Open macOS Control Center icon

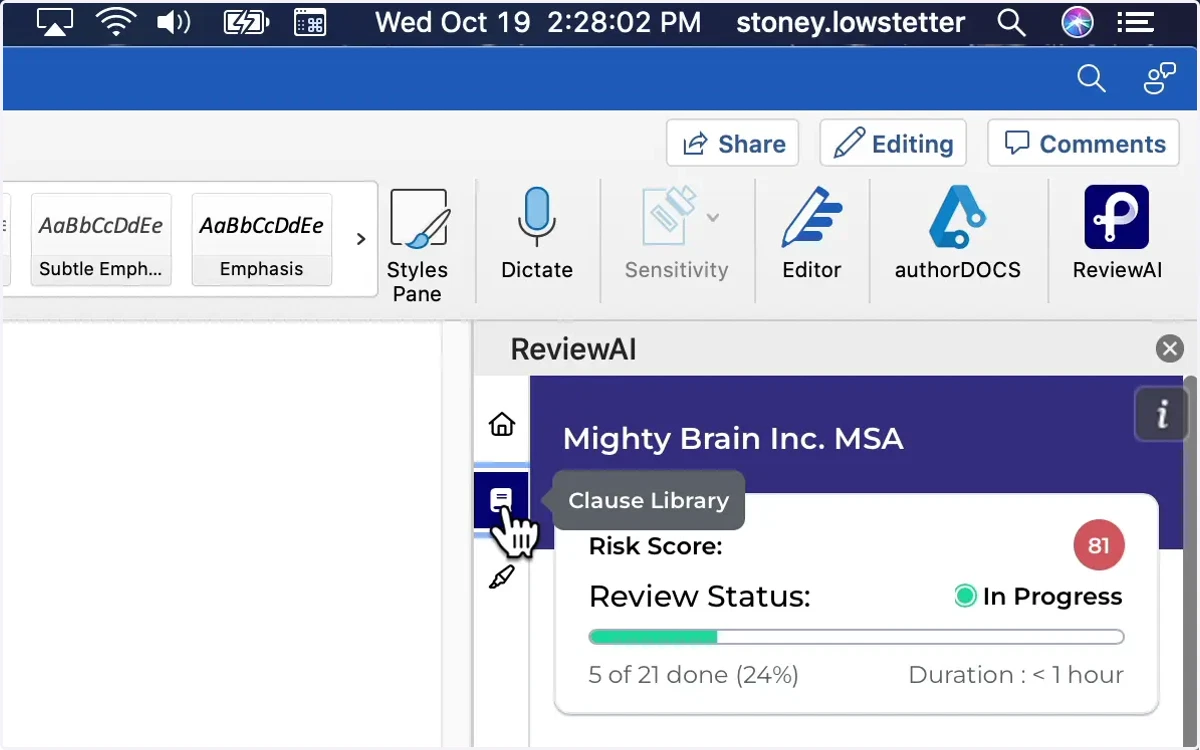(1135, 22)
